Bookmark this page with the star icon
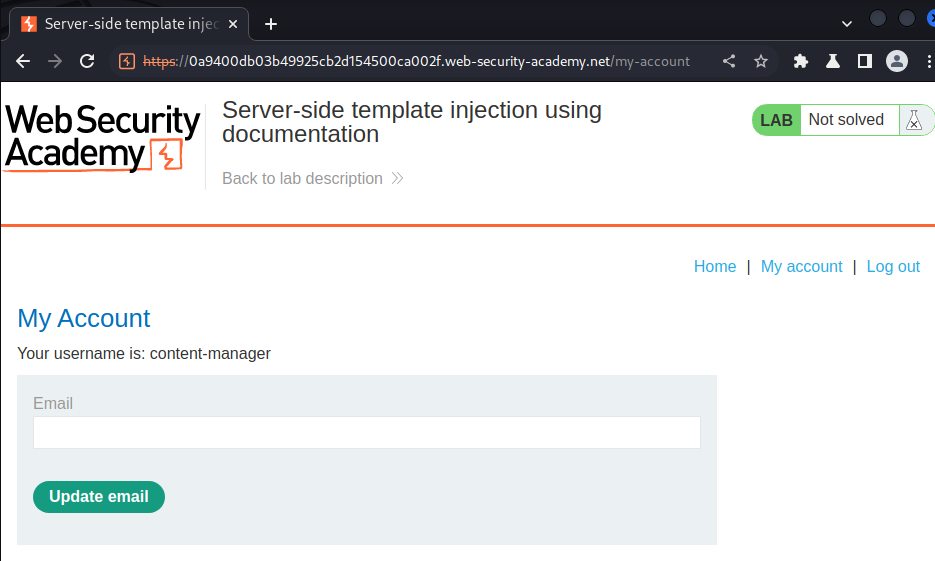This screenshot has width=935, height=561. click(x=761, y=61)
